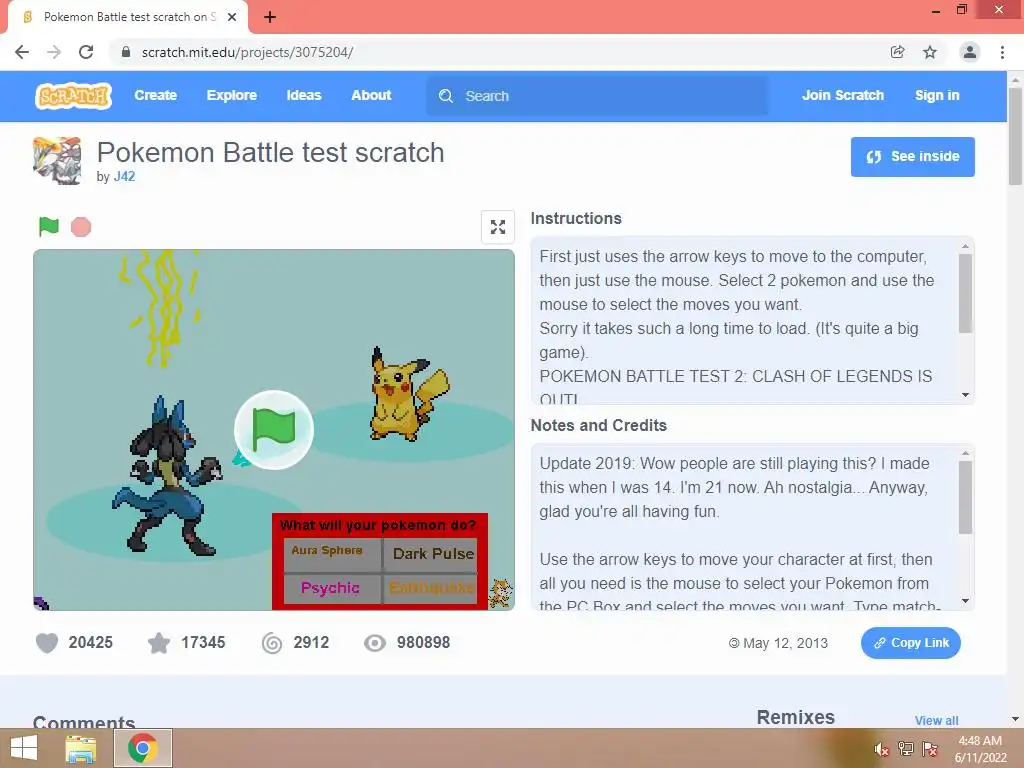The width and height of the screenshot is (1024, 768).
Task: Click the Scratch logo
Action: [x=73, y=96]
